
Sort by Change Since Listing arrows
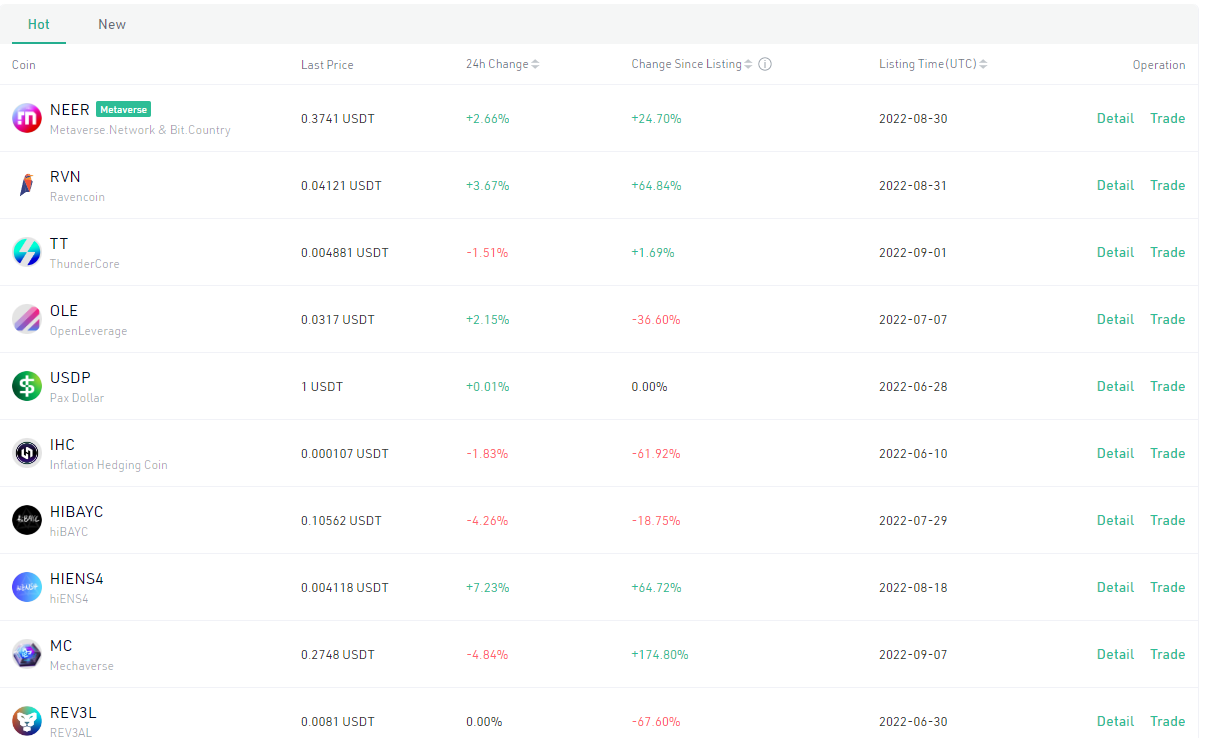[x=749, y=64]
